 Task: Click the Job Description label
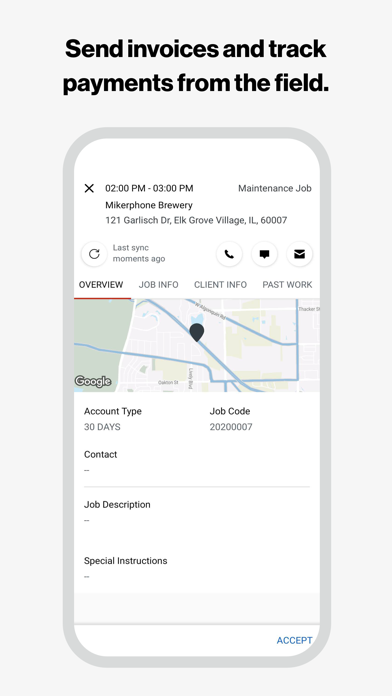click(x=117, y=505)
